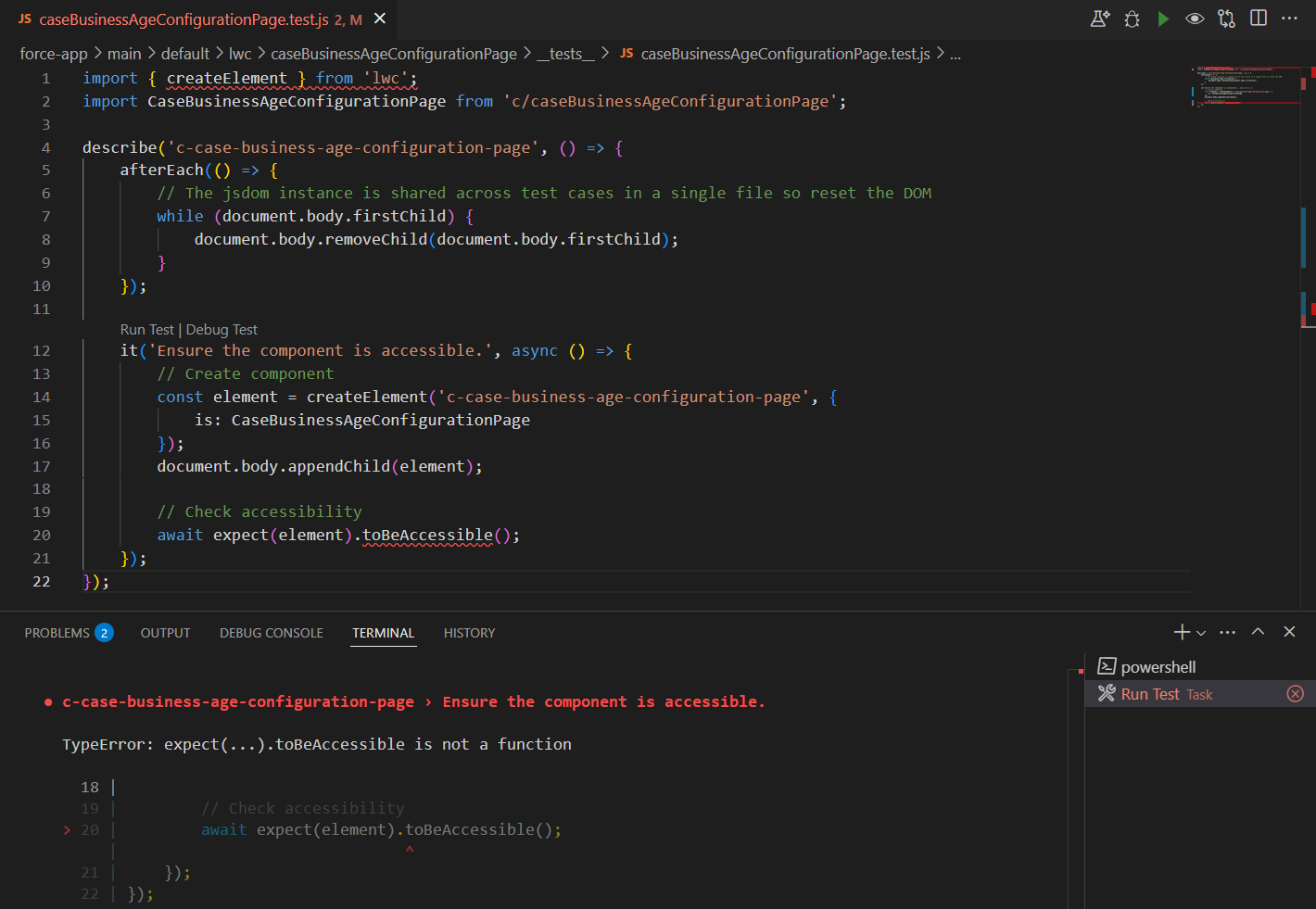
Task: Open the DEBUG CONSOLE panel tab
Action: [272, 633]
